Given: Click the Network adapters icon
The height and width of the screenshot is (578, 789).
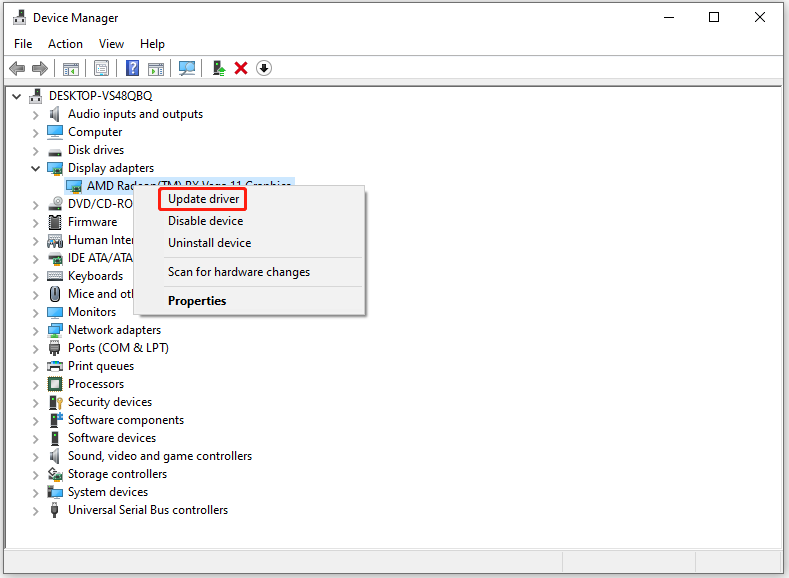Looking at the screenshot, I should tap(55, 330).
